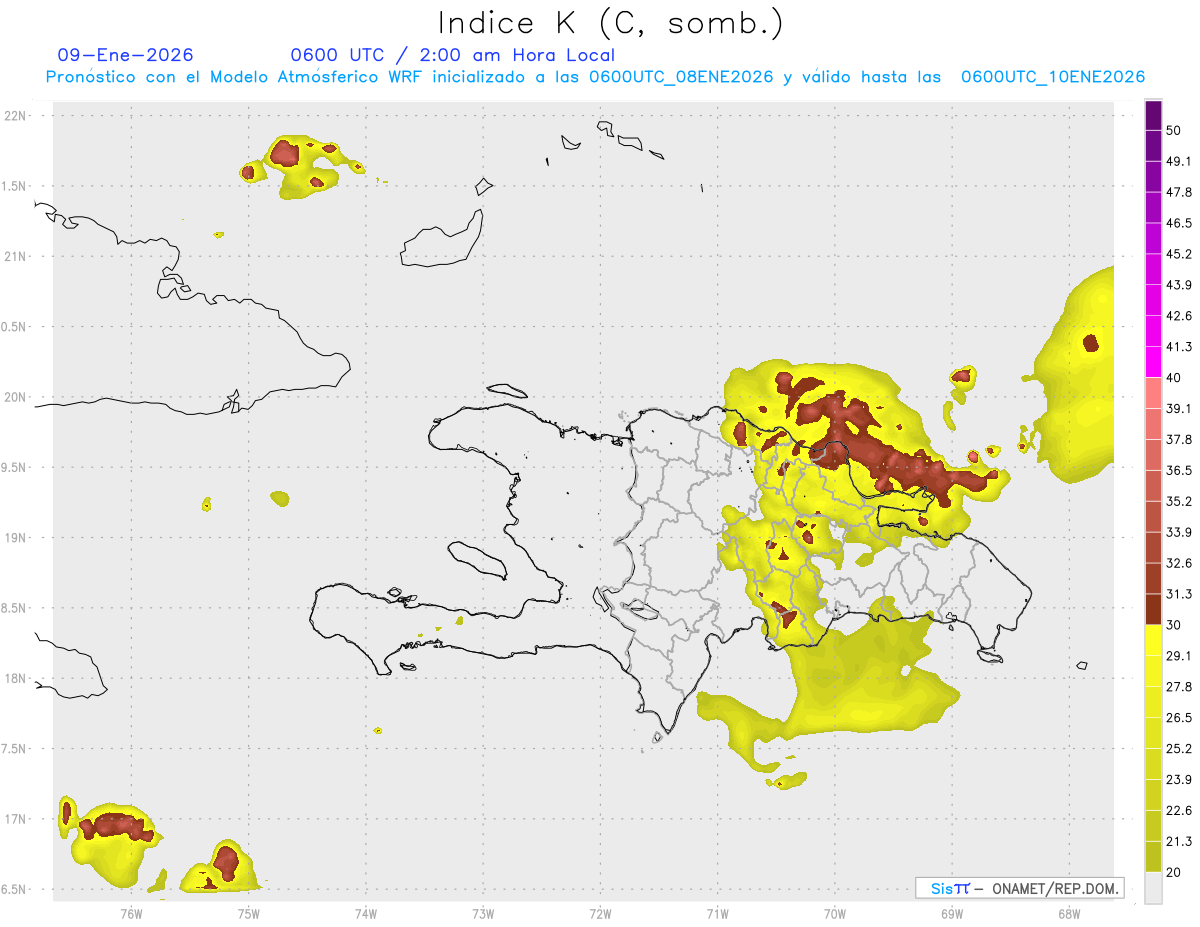The height and width of the screenshot is (927, 1200).
Task: Click the "68W" longitude axis label
Action: pyautogui.click(x=1069, y=914)
